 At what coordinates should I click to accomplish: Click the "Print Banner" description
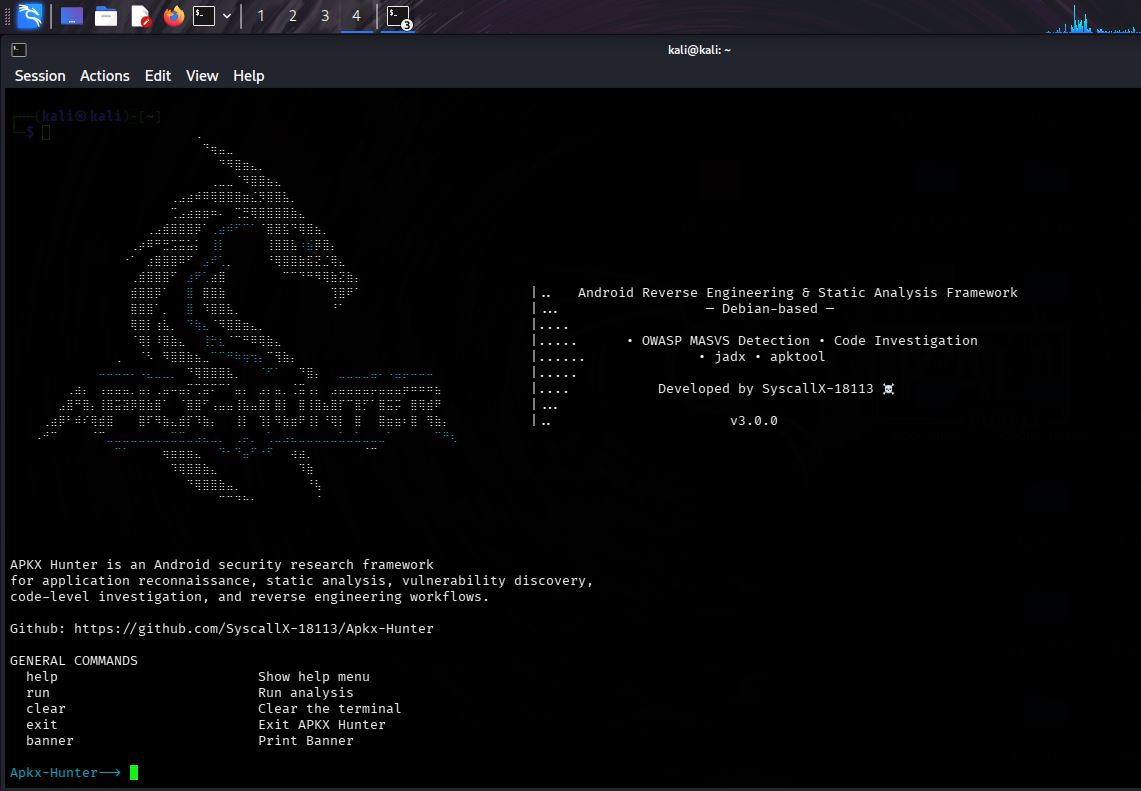(x=306, y=741)
